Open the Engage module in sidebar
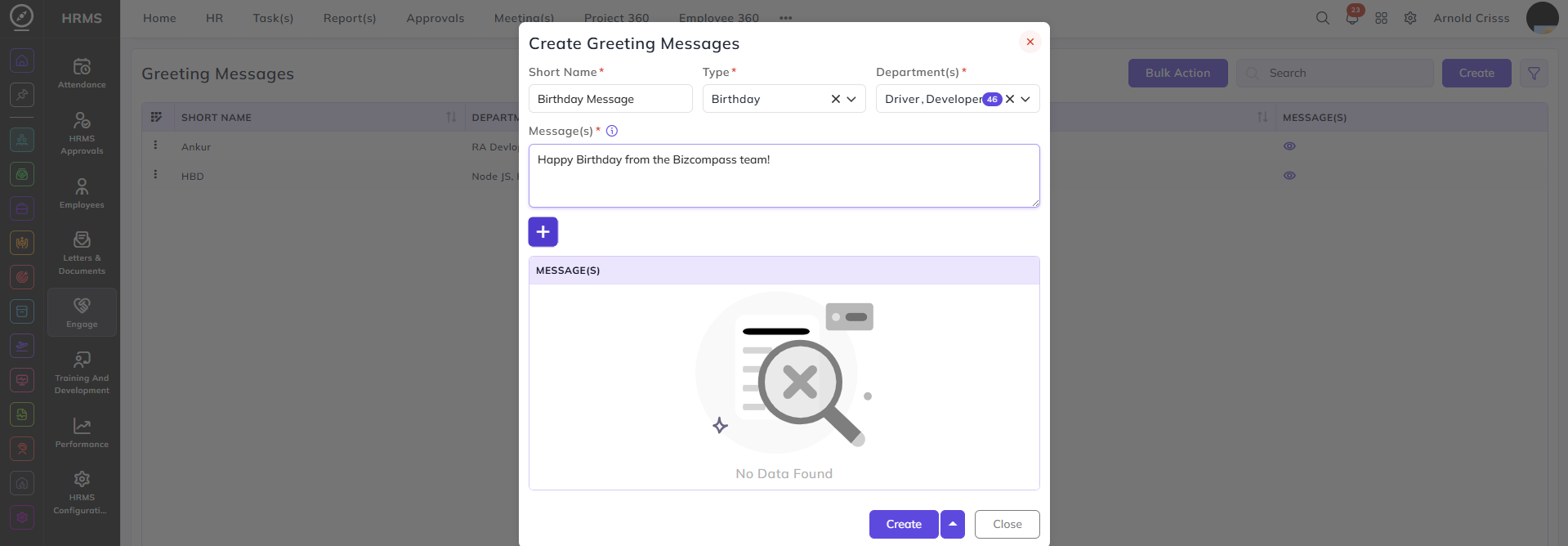 82,312
